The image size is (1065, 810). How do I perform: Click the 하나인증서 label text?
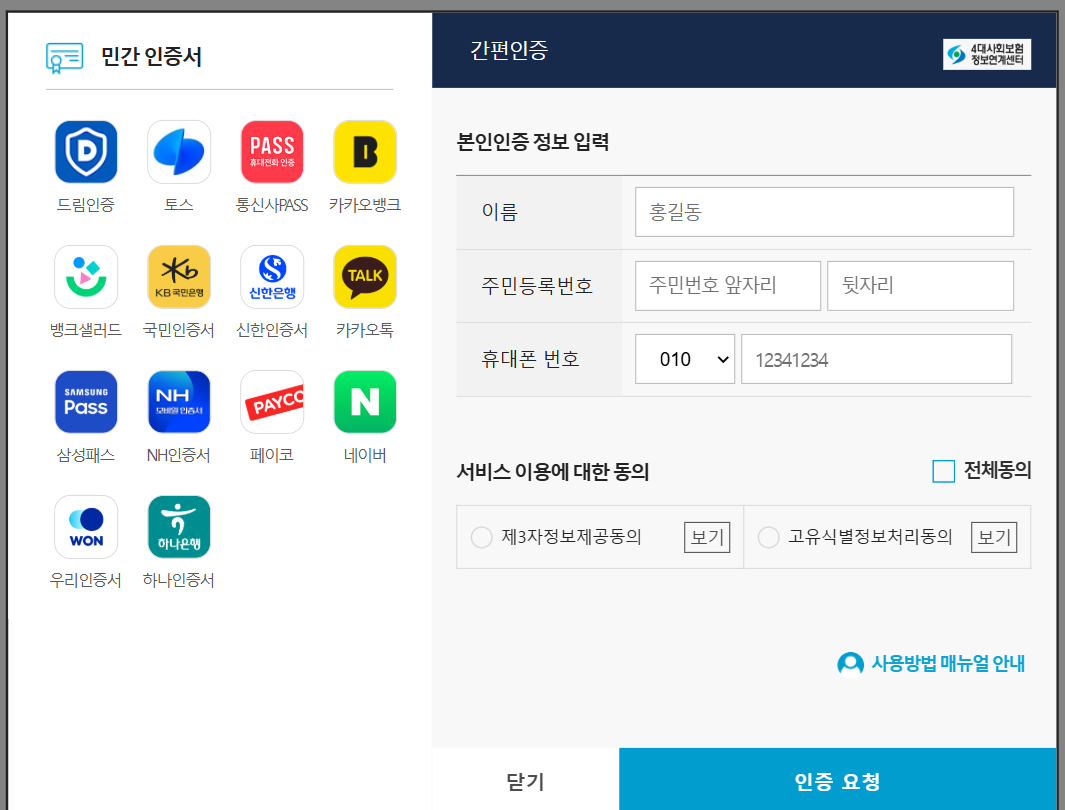(x=179, y=581)
